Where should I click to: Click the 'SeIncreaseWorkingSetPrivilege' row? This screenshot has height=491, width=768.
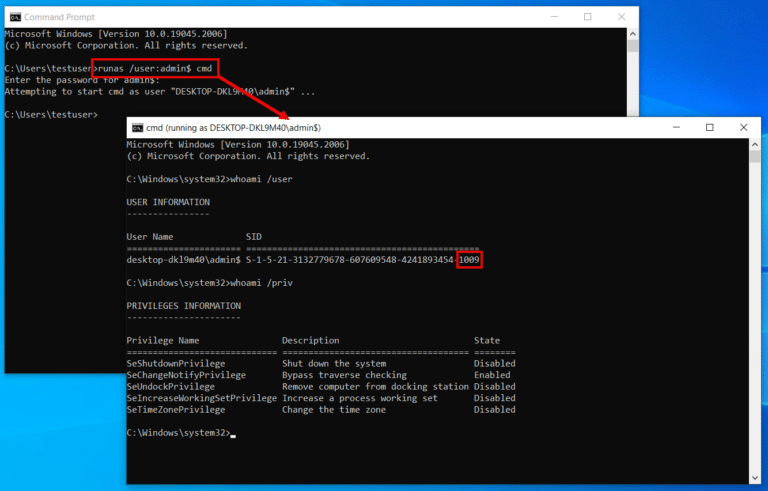tap(321, 398)
